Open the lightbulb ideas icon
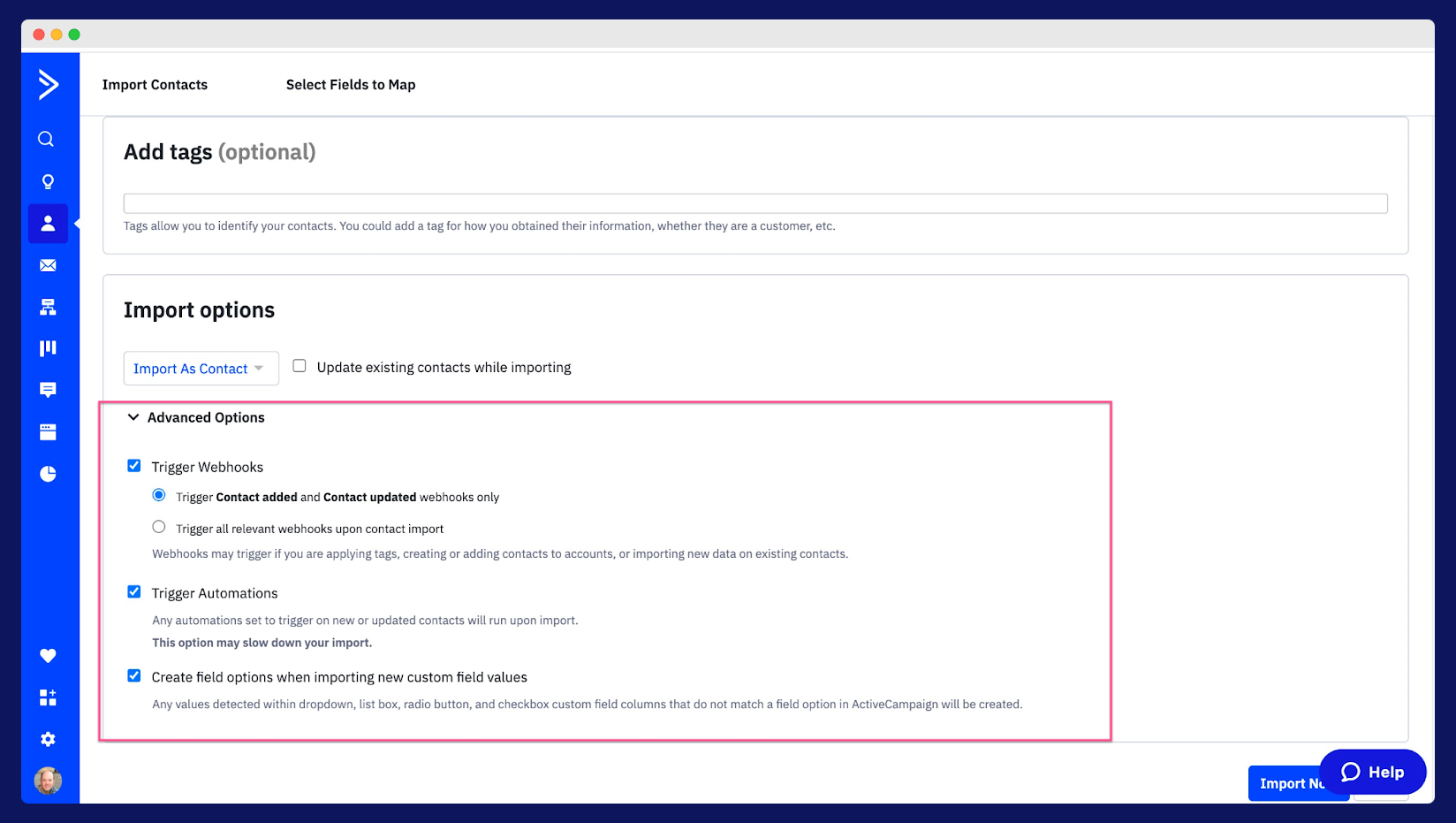The image size is (1456, 823). [48, 182]
